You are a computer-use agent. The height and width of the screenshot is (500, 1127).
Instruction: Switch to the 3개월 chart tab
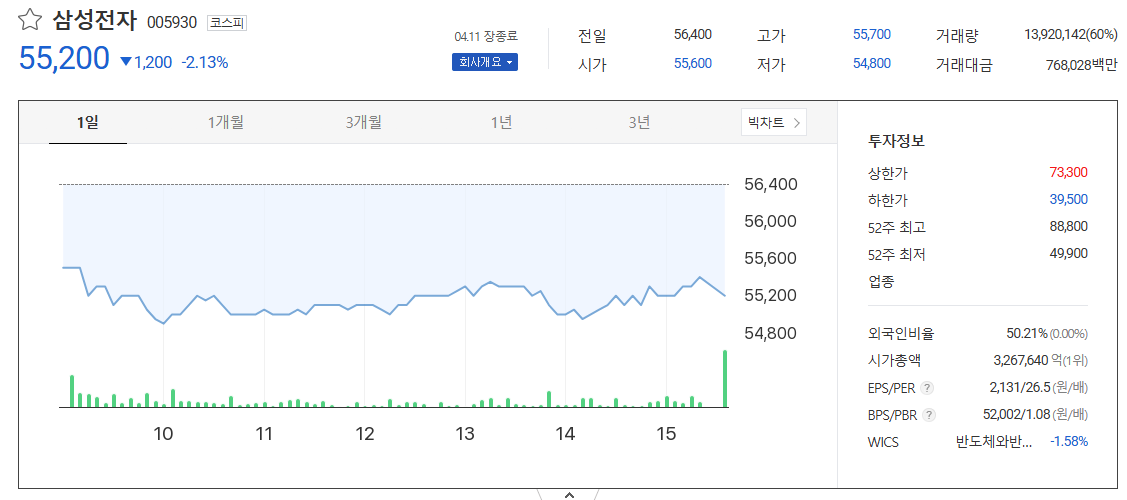click(363, 123)
